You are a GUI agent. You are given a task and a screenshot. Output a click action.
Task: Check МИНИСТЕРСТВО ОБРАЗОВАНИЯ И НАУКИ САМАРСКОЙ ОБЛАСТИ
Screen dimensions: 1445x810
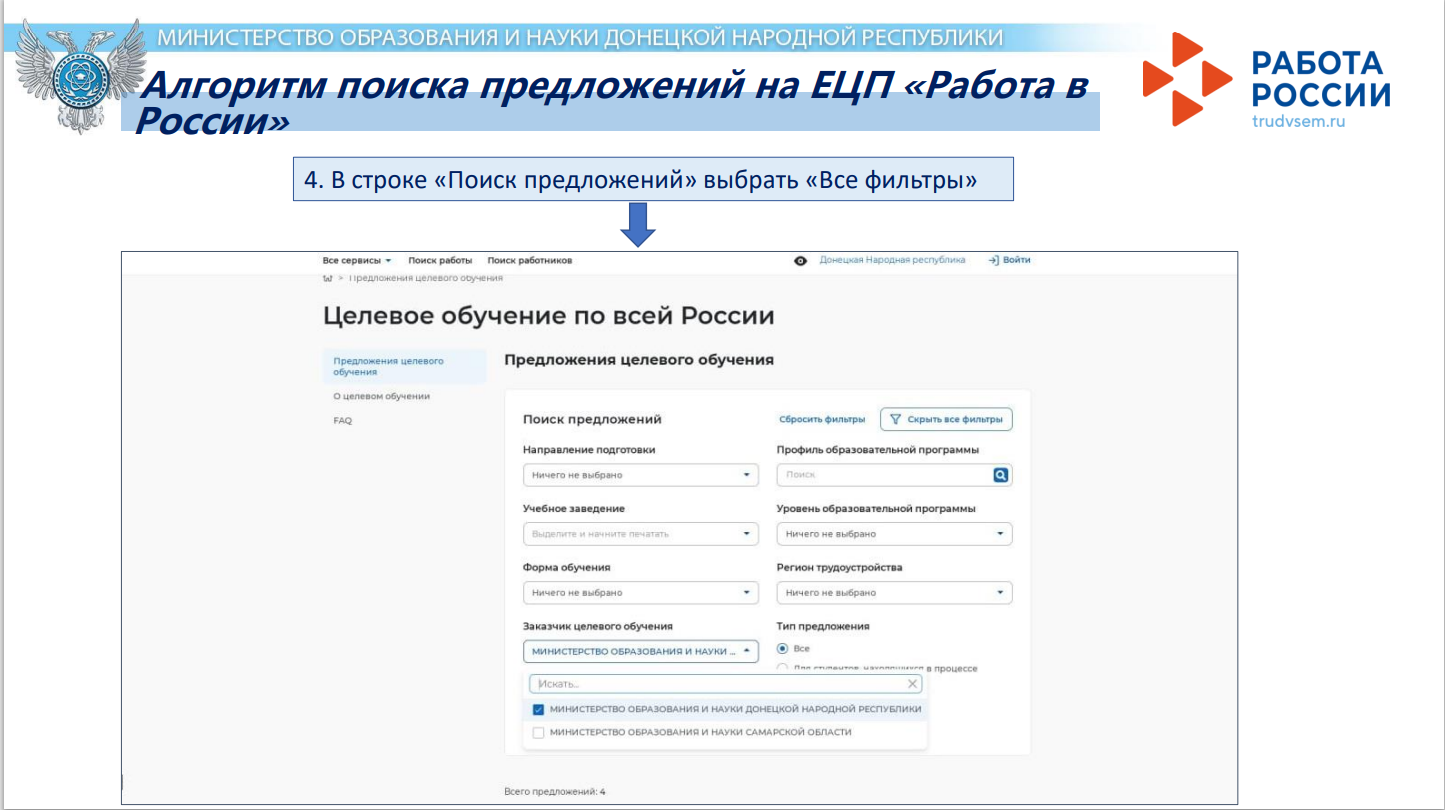[539, 733]
